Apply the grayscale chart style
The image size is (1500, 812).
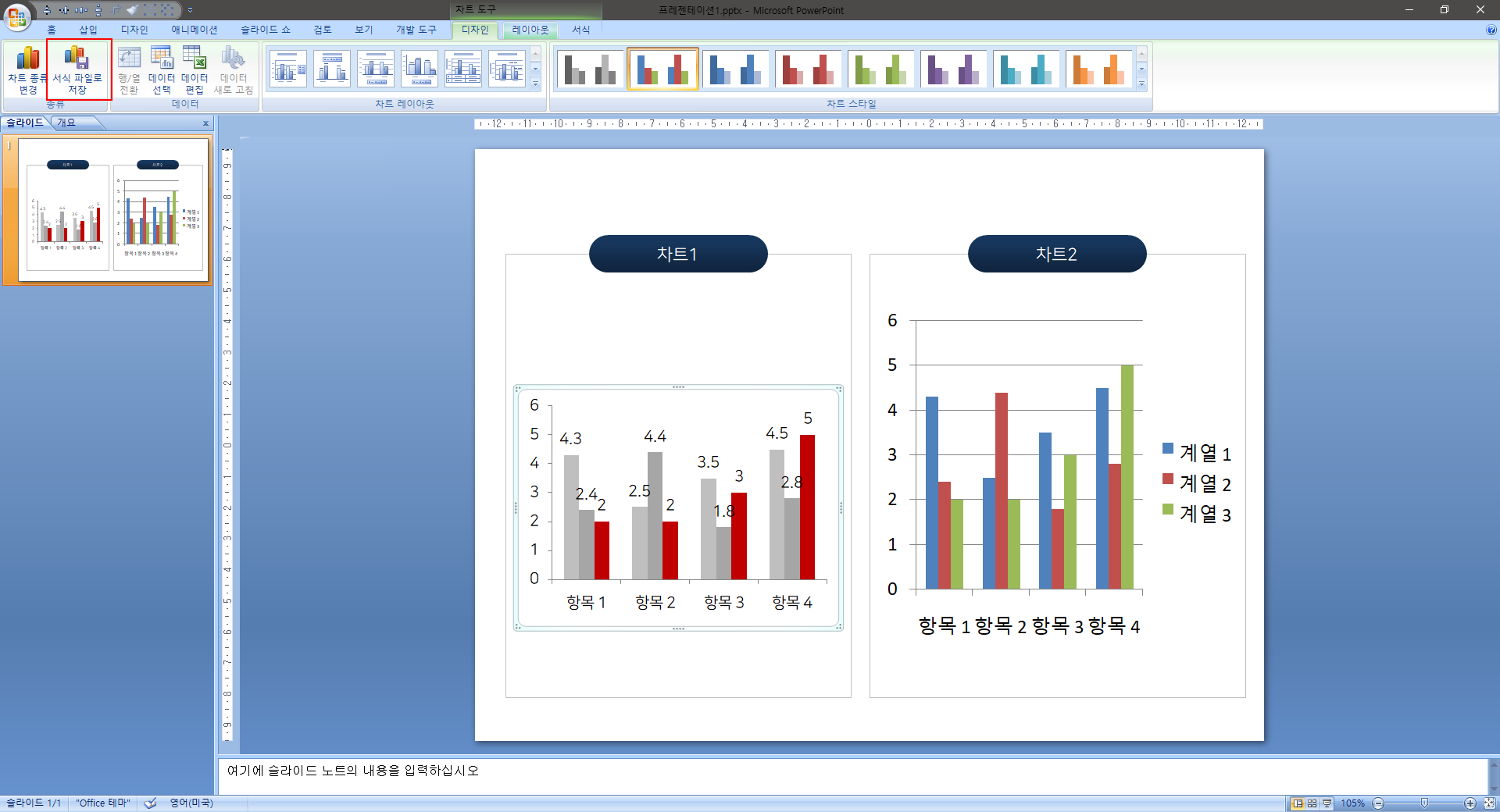coord(590,69)
